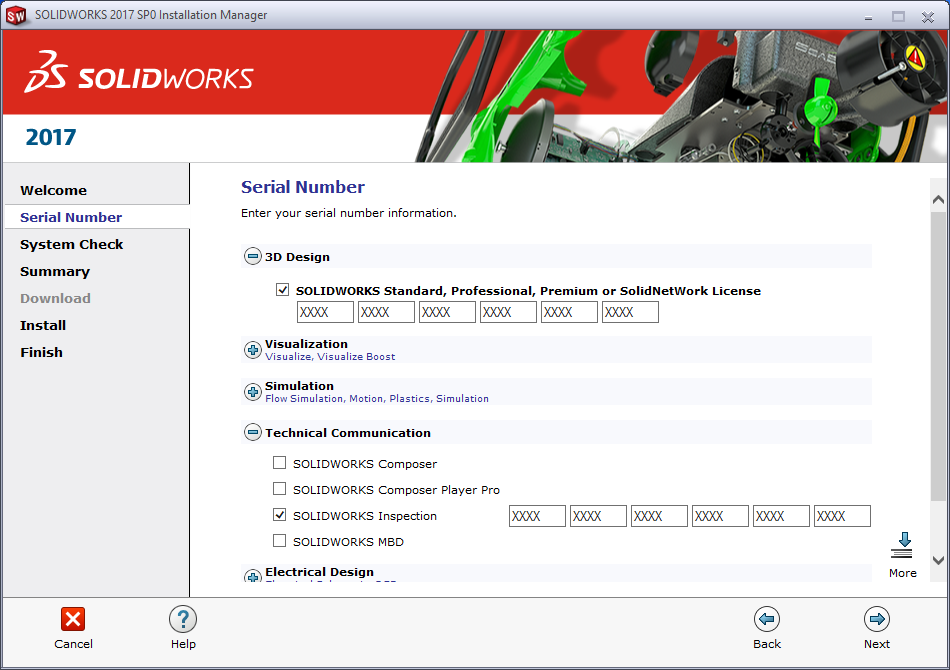Image resolution: width=950 pixels, height=670 pixels.
Task: Maximize the Installation Manager window
Action: (899, 17)
